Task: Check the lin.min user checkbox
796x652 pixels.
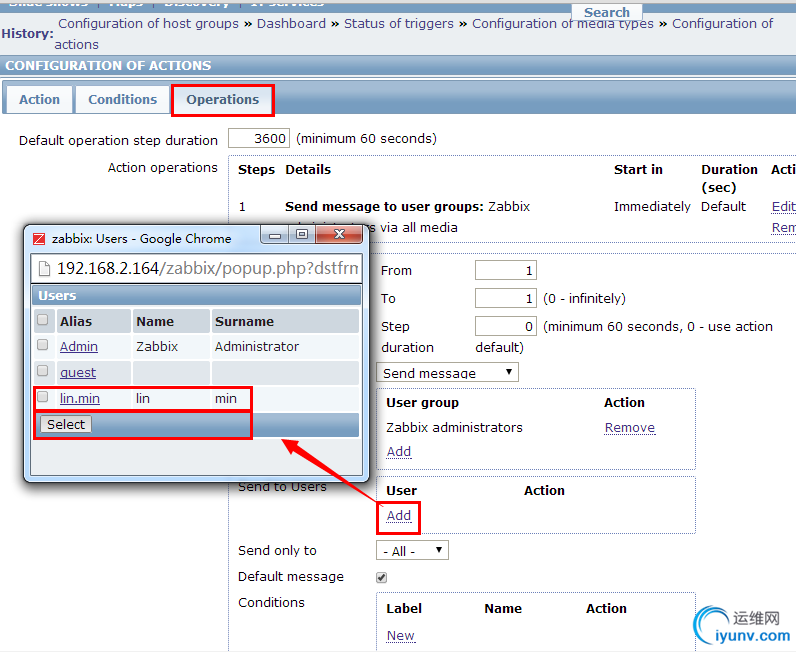Action: [43, 397]
